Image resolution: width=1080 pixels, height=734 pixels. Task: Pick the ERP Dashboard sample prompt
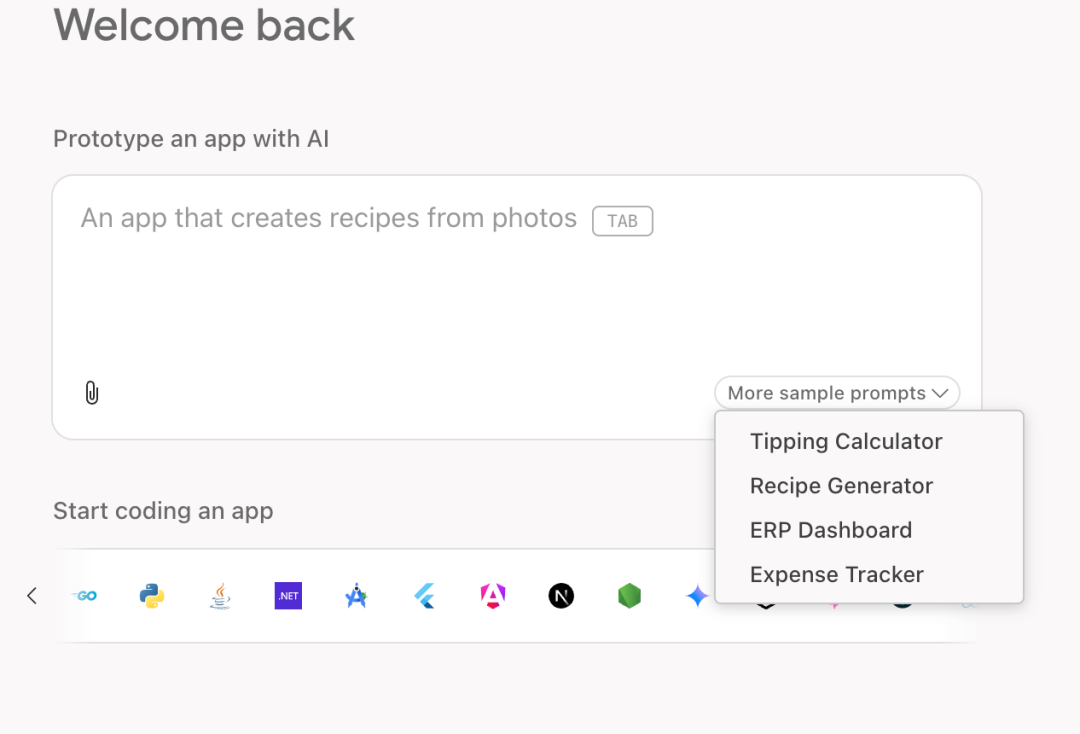831,530
